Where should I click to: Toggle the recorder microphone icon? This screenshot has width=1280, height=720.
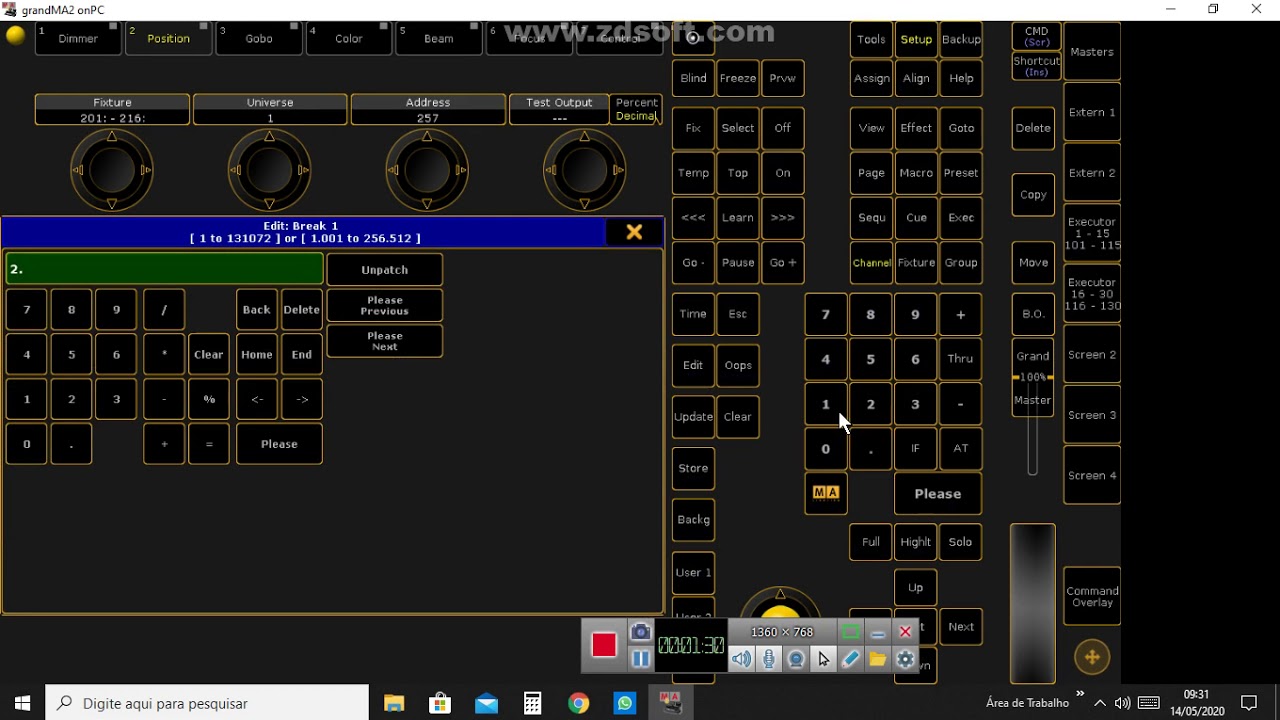[769, 659]
